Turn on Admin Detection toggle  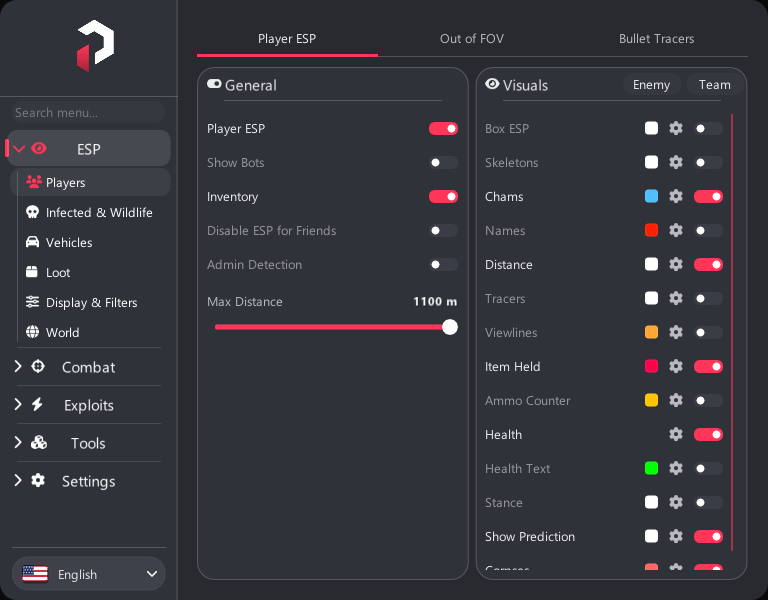[x=443, y=264]
